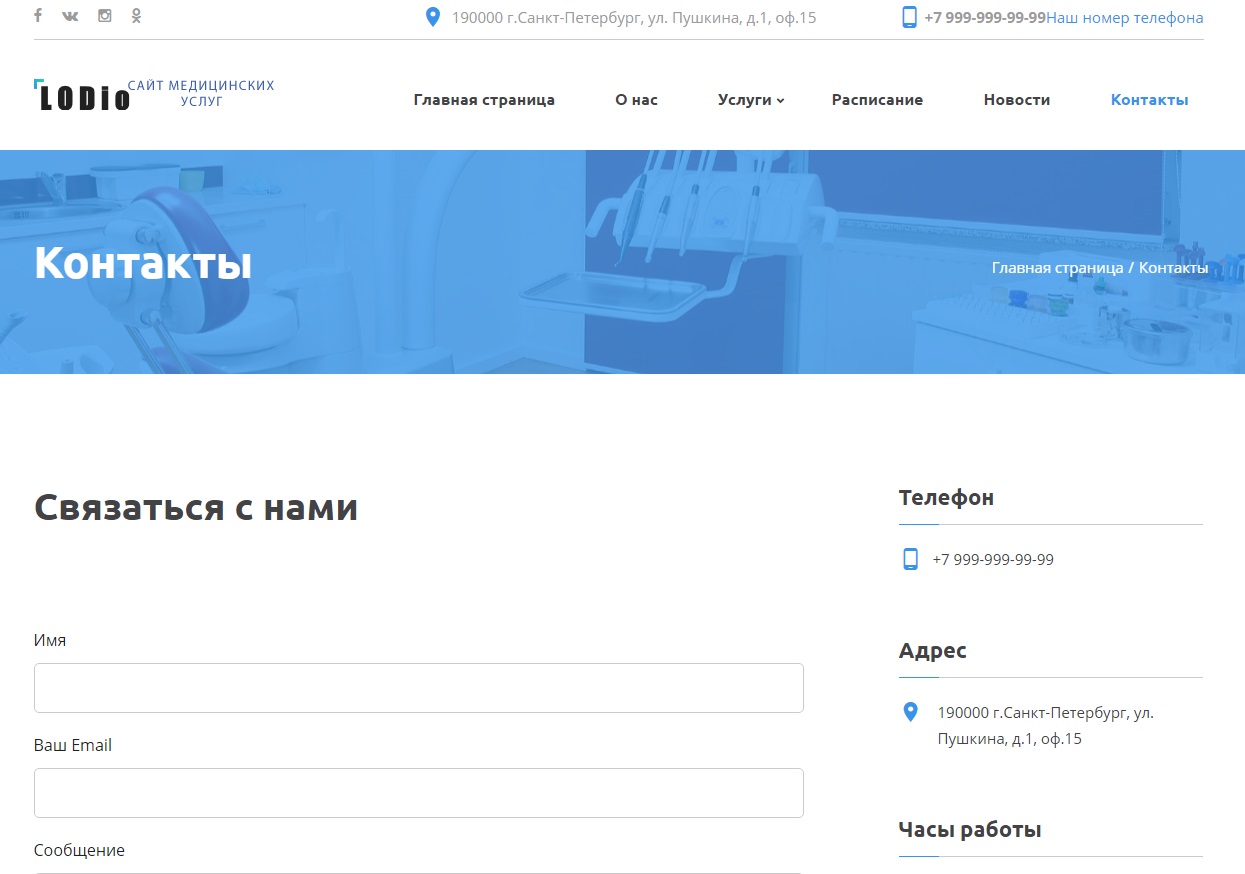1245x874 pixels.
Task: Open the Odnoklassniki social icon
Action: pos(136,16)
